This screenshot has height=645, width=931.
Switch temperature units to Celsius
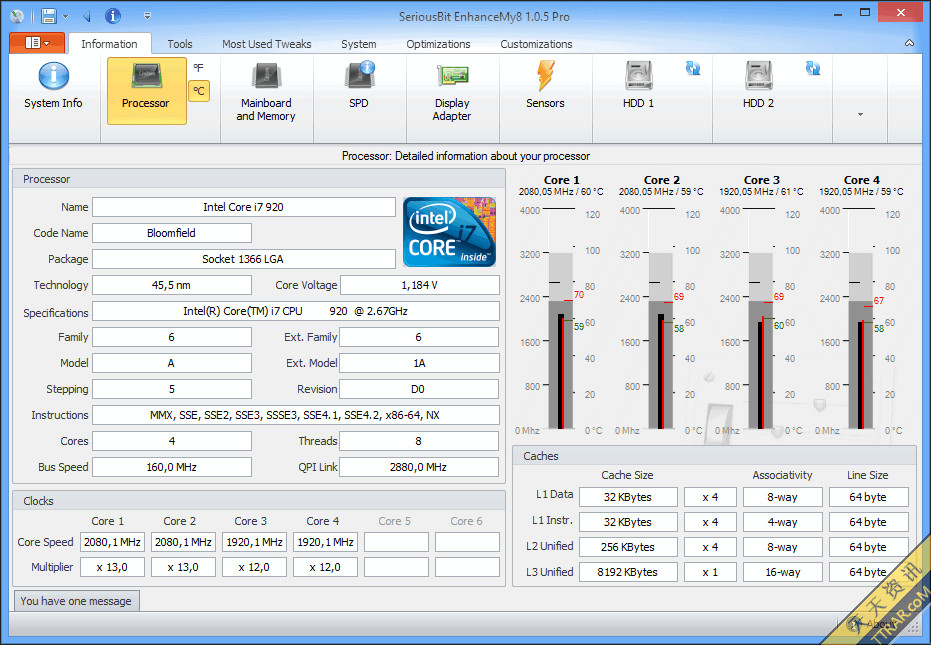pos(198,91)
